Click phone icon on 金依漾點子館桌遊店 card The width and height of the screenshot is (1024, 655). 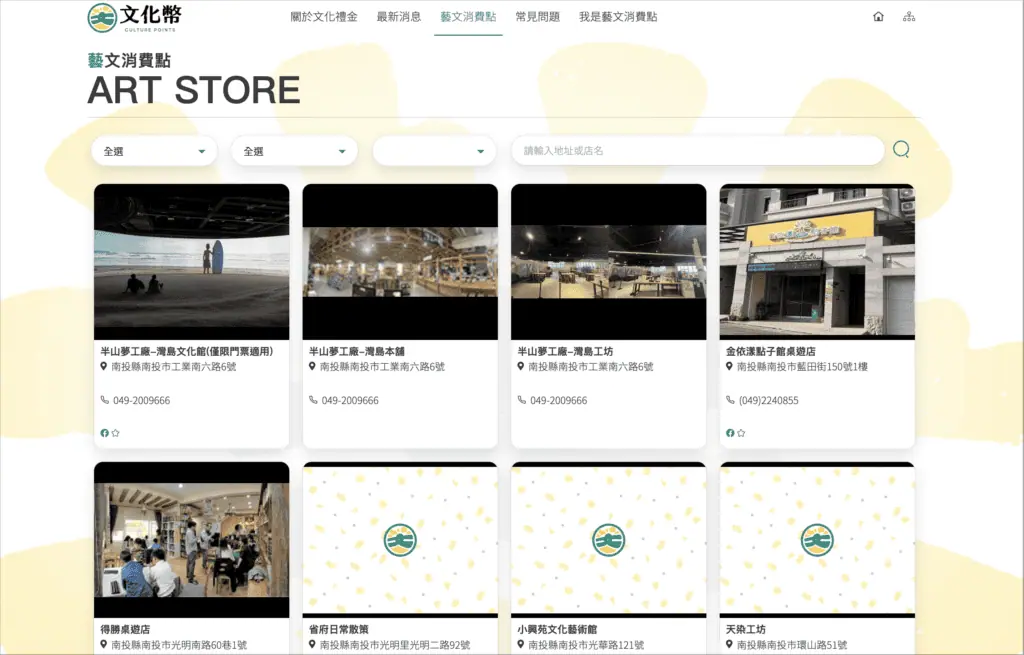730,400
